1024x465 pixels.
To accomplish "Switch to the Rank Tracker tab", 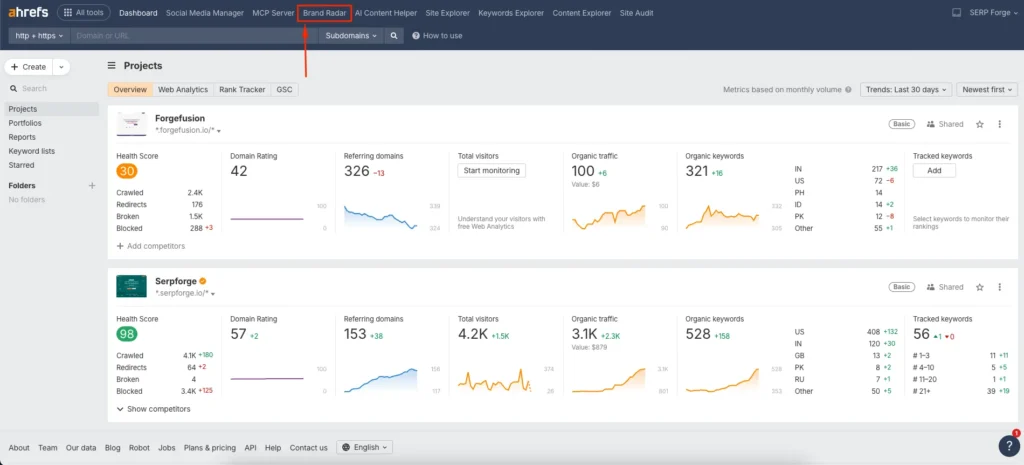I will (x=242, y=89).
